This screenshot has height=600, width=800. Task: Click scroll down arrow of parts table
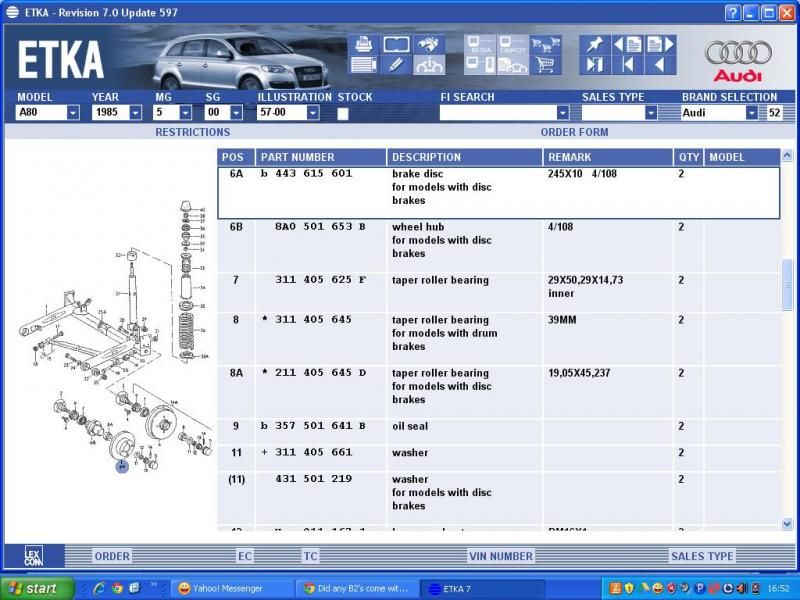[x=787, y=523]
